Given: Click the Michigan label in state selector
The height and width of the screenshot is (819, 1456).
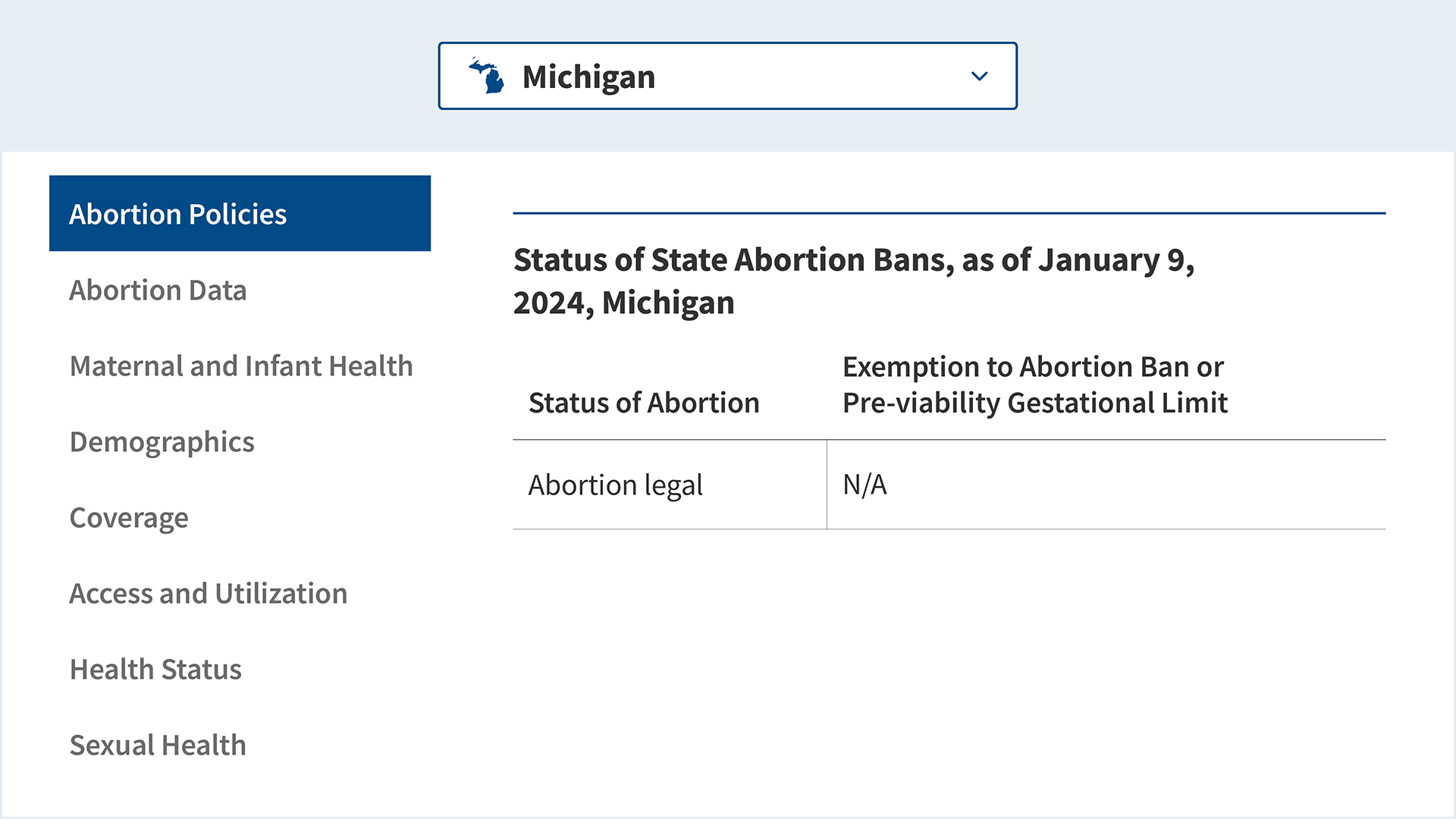Looking at the screenshot, I should click(588, 77).
